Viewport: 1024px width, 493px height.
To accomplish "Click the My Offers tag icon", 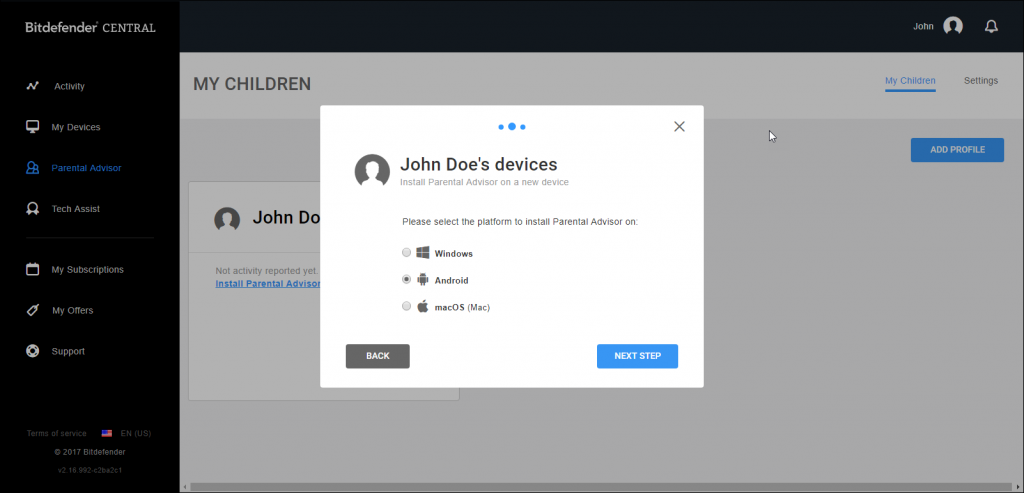I will click(x=33, y=310).
